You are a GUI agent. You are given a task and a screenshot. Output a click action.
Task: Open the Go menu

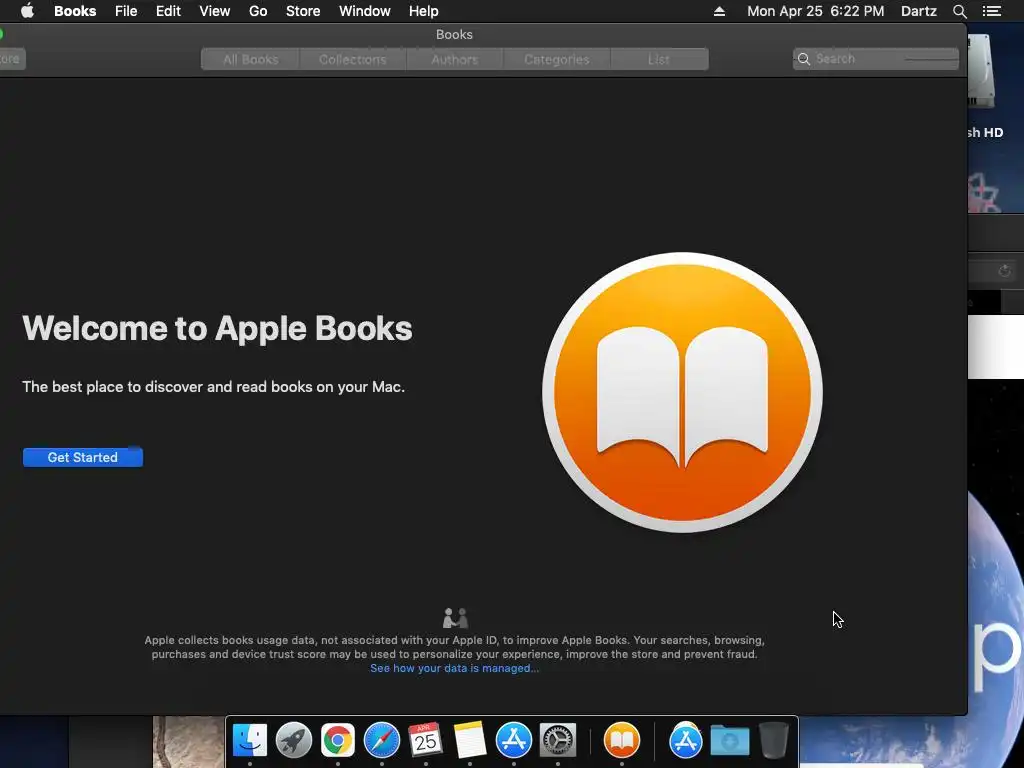coord(258,11)
